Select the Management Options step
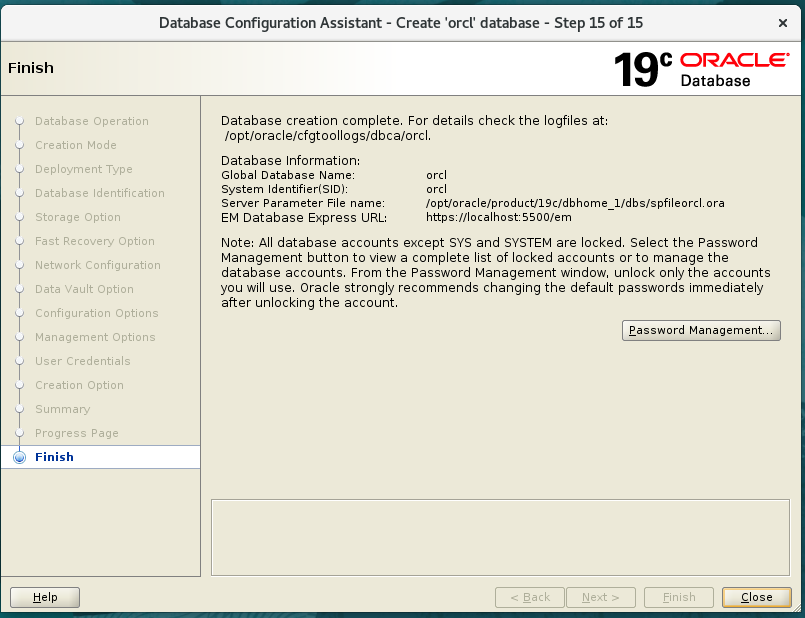Image resolution: width=805 pixels, height=618 pixels. [95, 337]
